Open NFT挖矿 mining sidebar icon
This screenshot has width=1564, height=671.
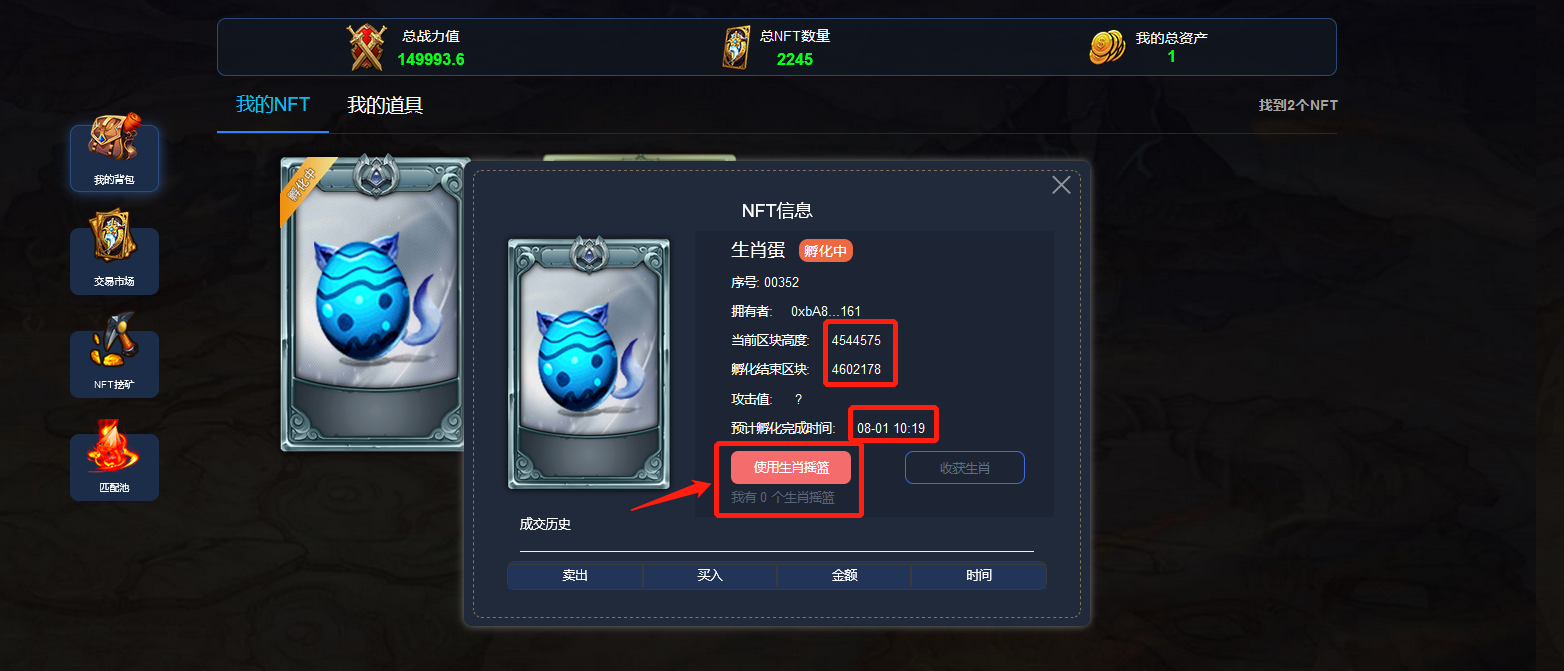pos(114,363)
